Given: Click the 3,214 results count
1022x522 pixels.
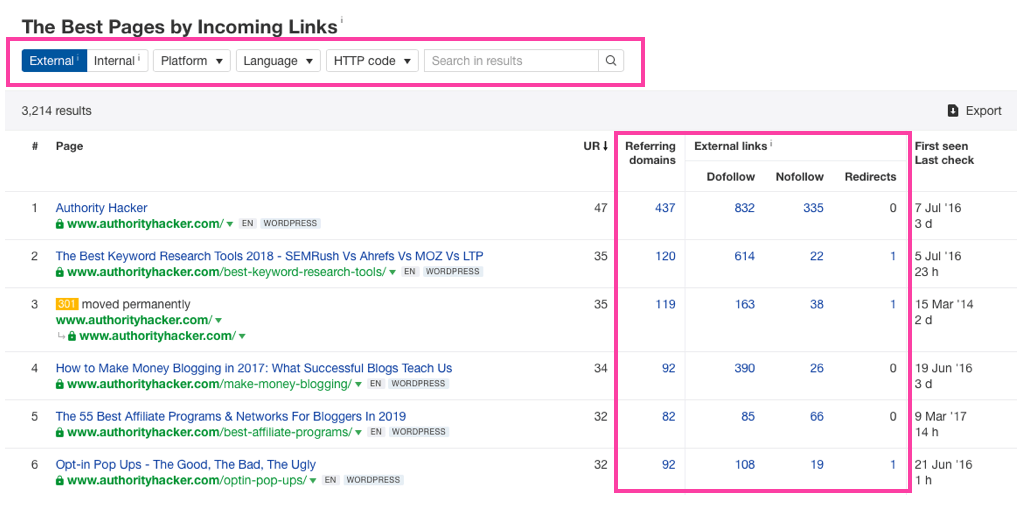Looking at the screenshot, I should coord(57,111).
